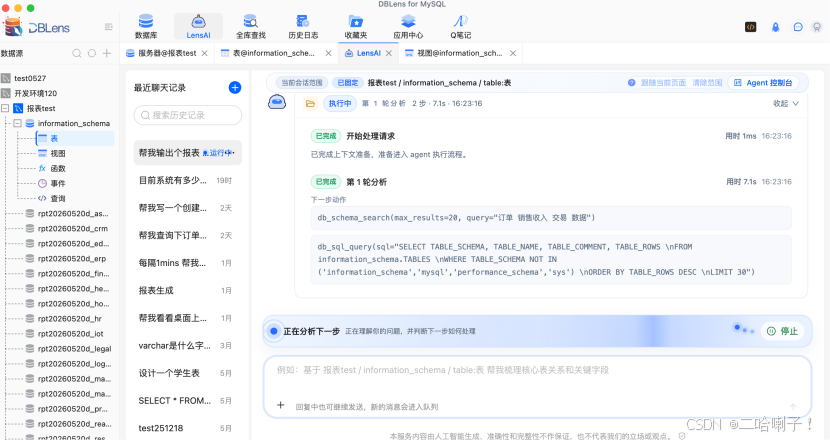This screenshot has height=440, width=830.
Task: Collapse sidebar using icon beside DBLens logo
Action: pyautogui.click(x=109, y=27)
